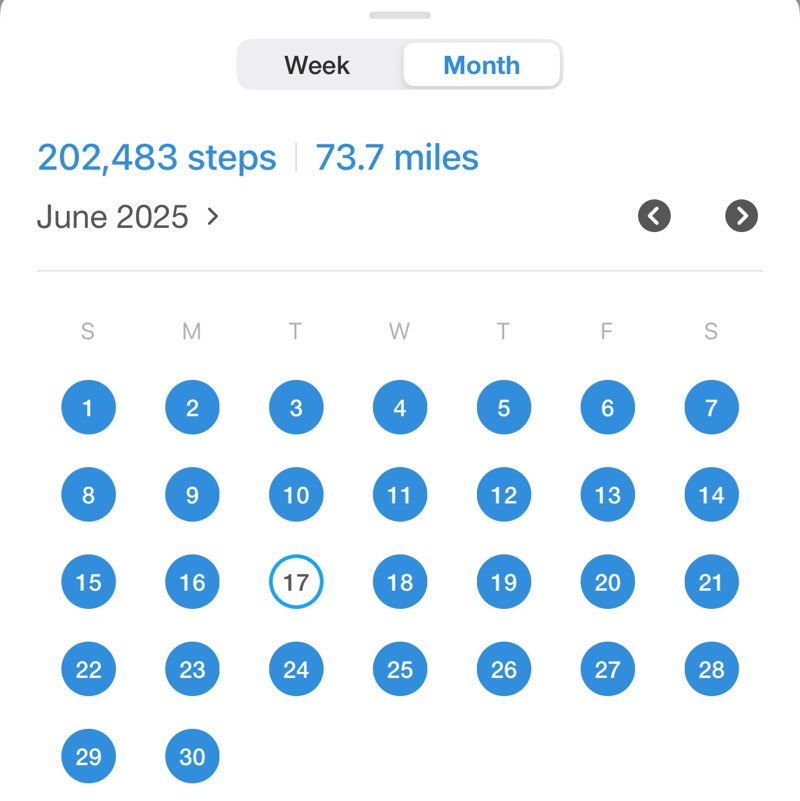Select the Month tab
Screen dimensions: 800x801
(481, 66)
